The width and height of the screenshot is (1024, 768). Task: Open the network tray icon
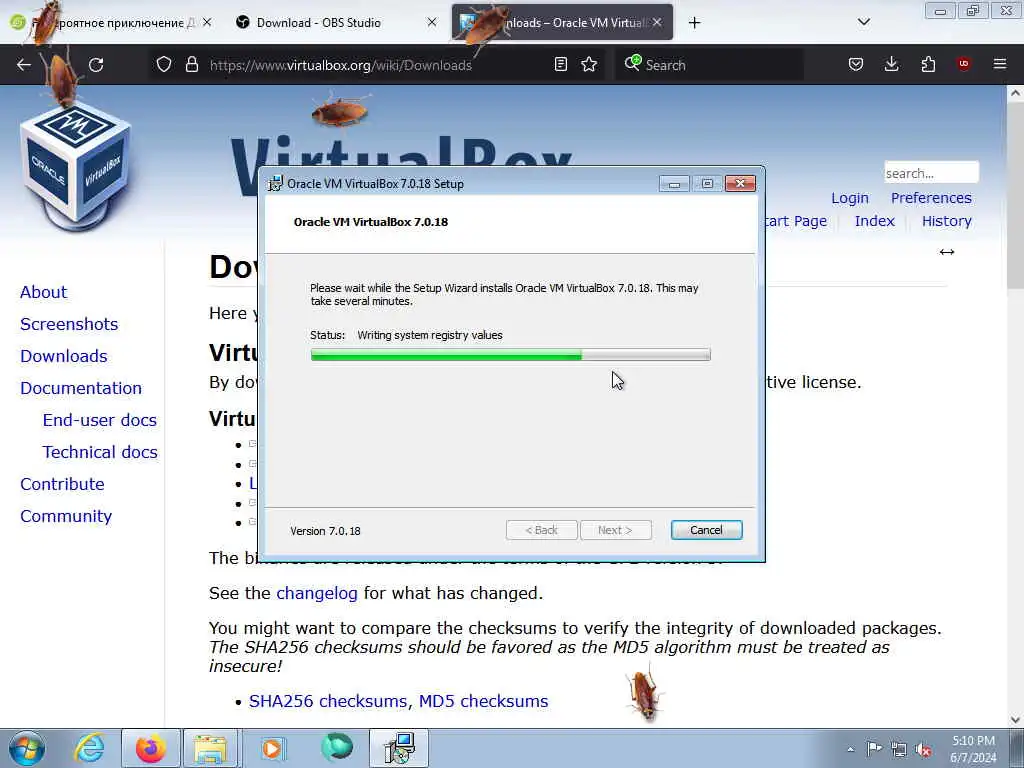(x=899, y=749)
